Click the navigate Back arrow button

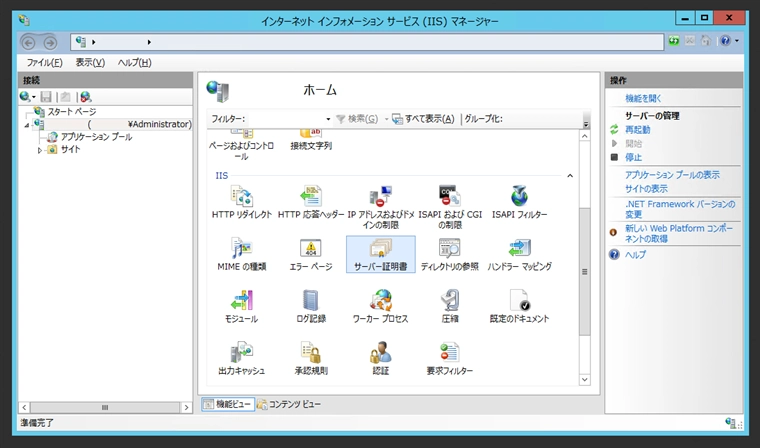(29, 43)
